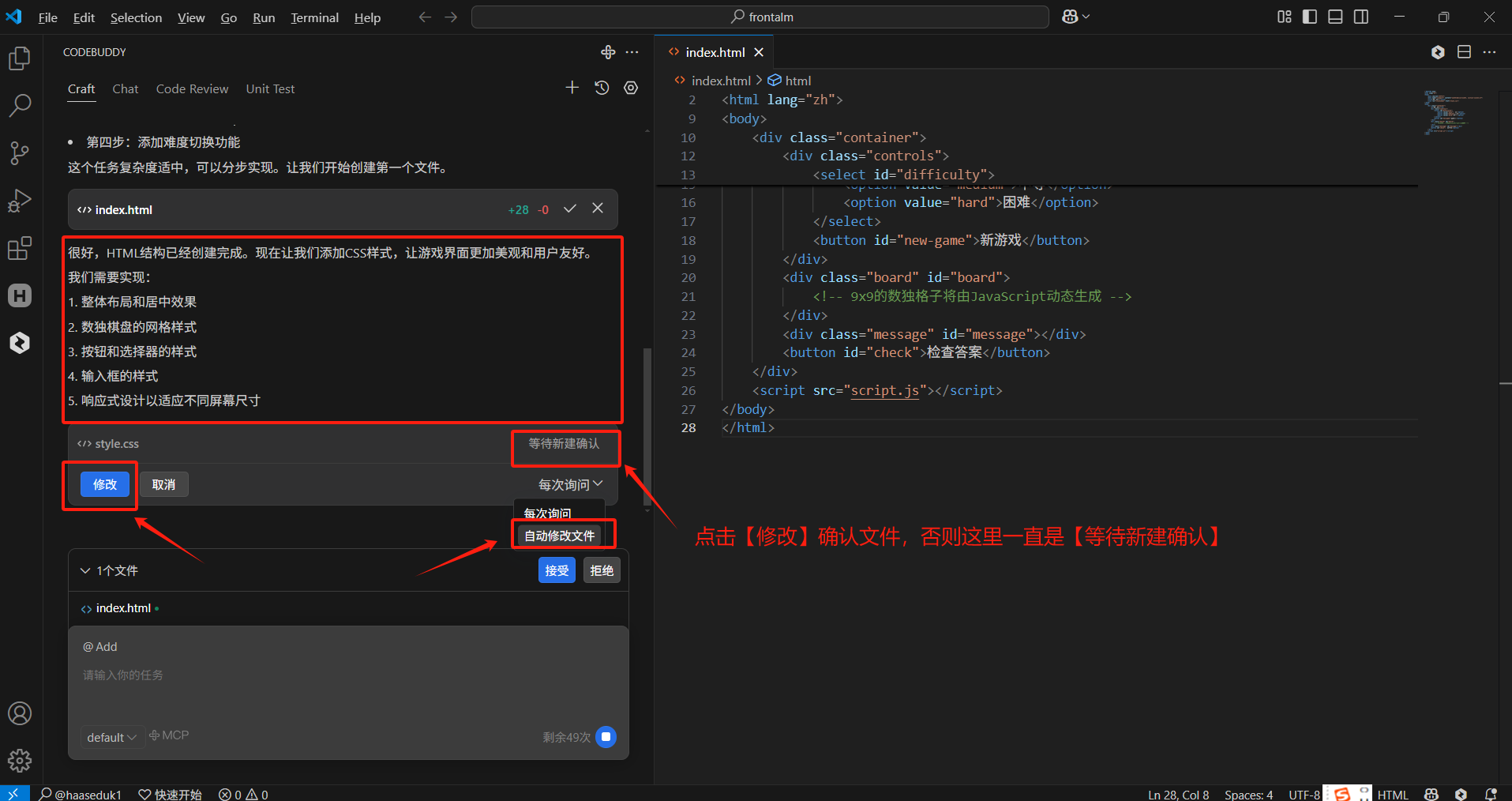
Task: Switch to the Craft tab
Action: coord(81,89)
